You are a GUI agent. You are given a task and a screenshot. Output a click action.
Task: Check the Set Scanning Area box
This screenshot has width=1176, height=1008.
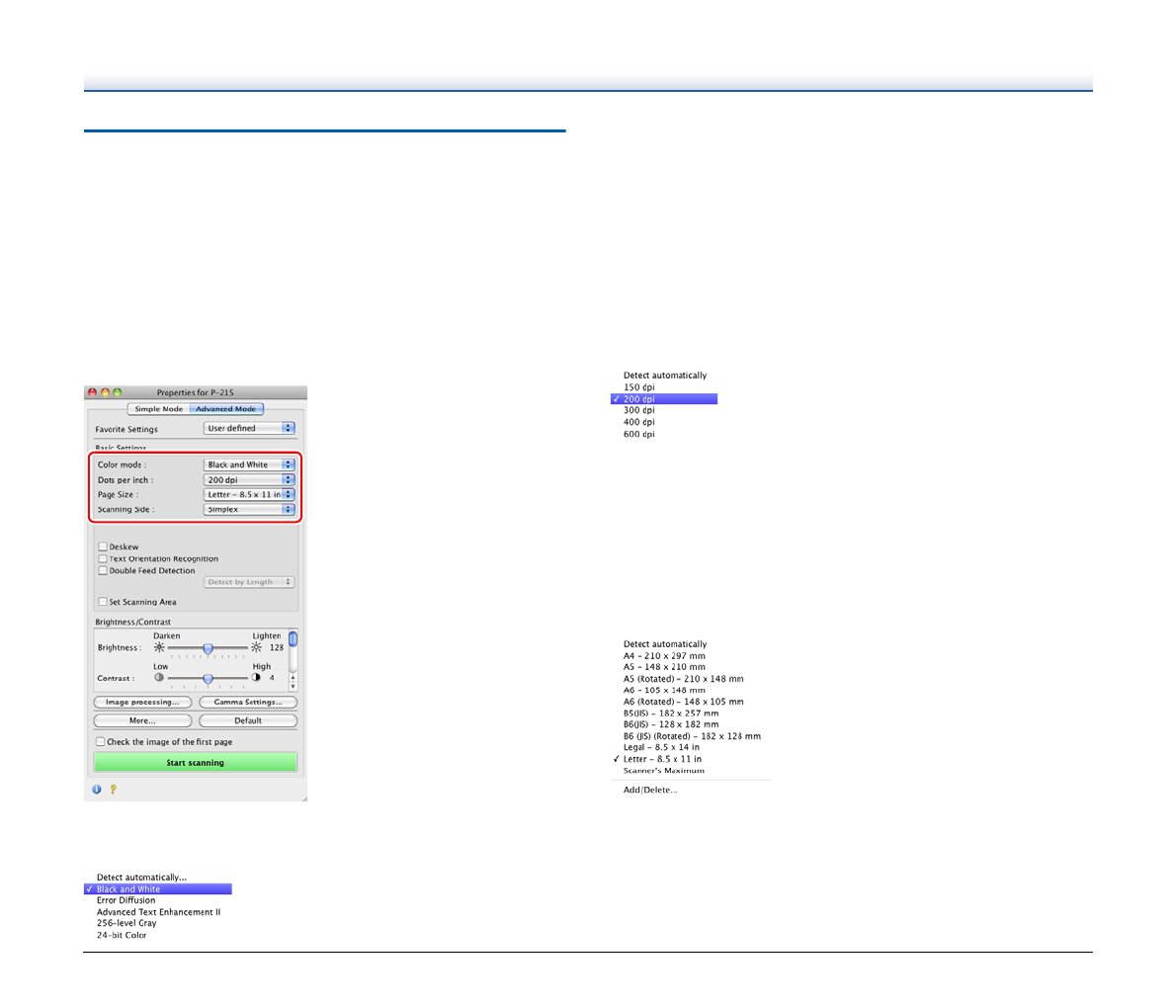[x=103, y=602]
